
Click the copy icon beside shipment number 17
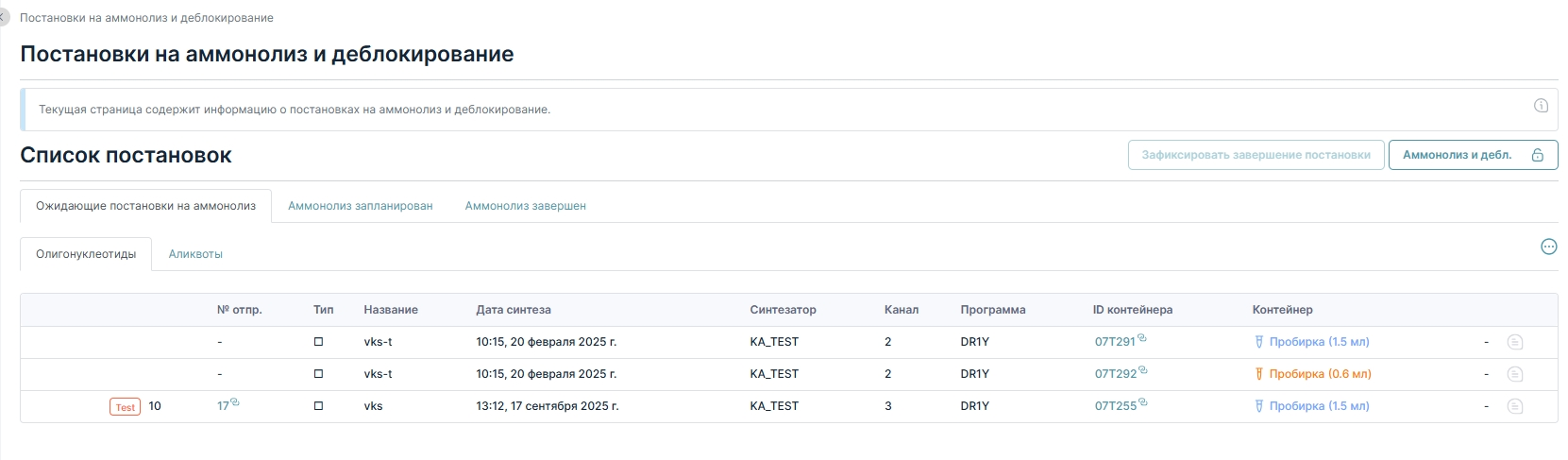click(x=235, y=402)
